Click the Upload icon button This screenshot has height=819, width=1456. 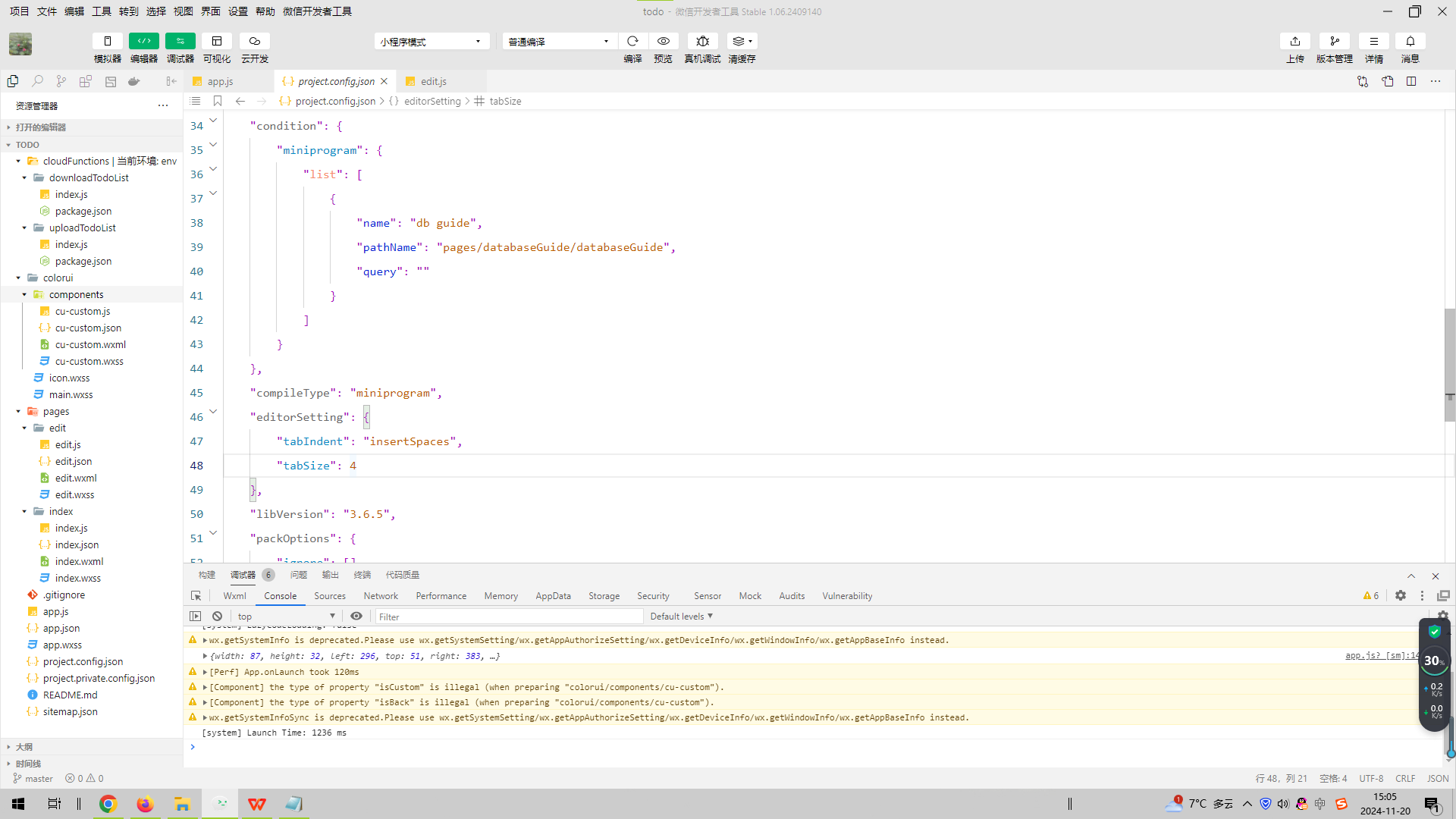tap(1294, 41)
